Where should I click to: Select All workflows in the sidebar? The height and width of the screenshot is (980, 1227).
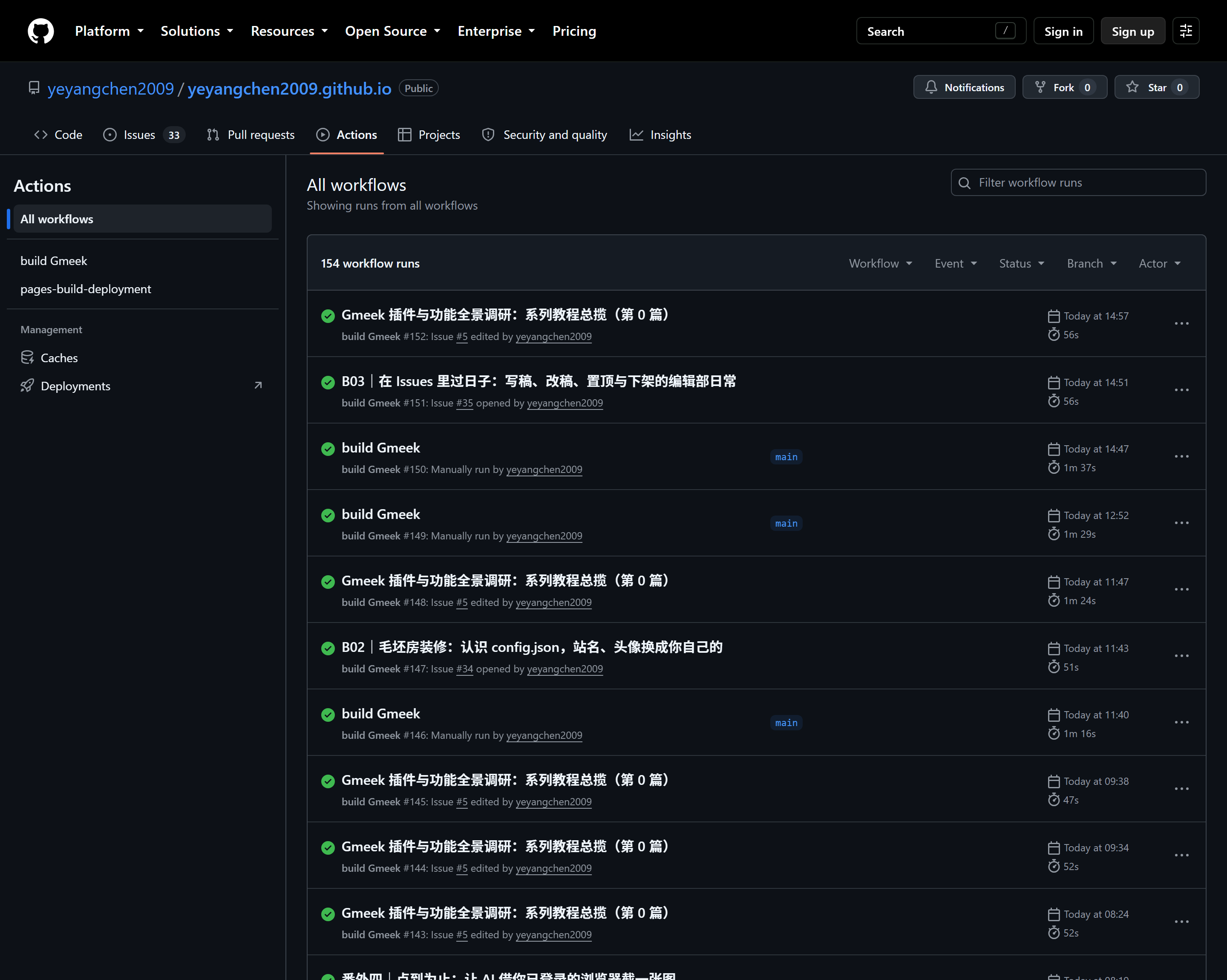point(142,219)
